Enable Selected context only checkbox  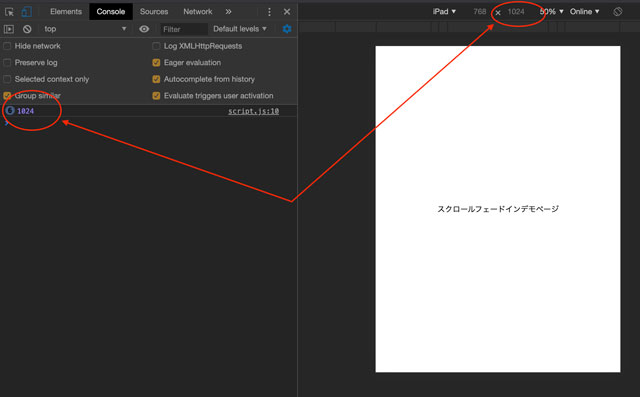(x=7, y=79)
